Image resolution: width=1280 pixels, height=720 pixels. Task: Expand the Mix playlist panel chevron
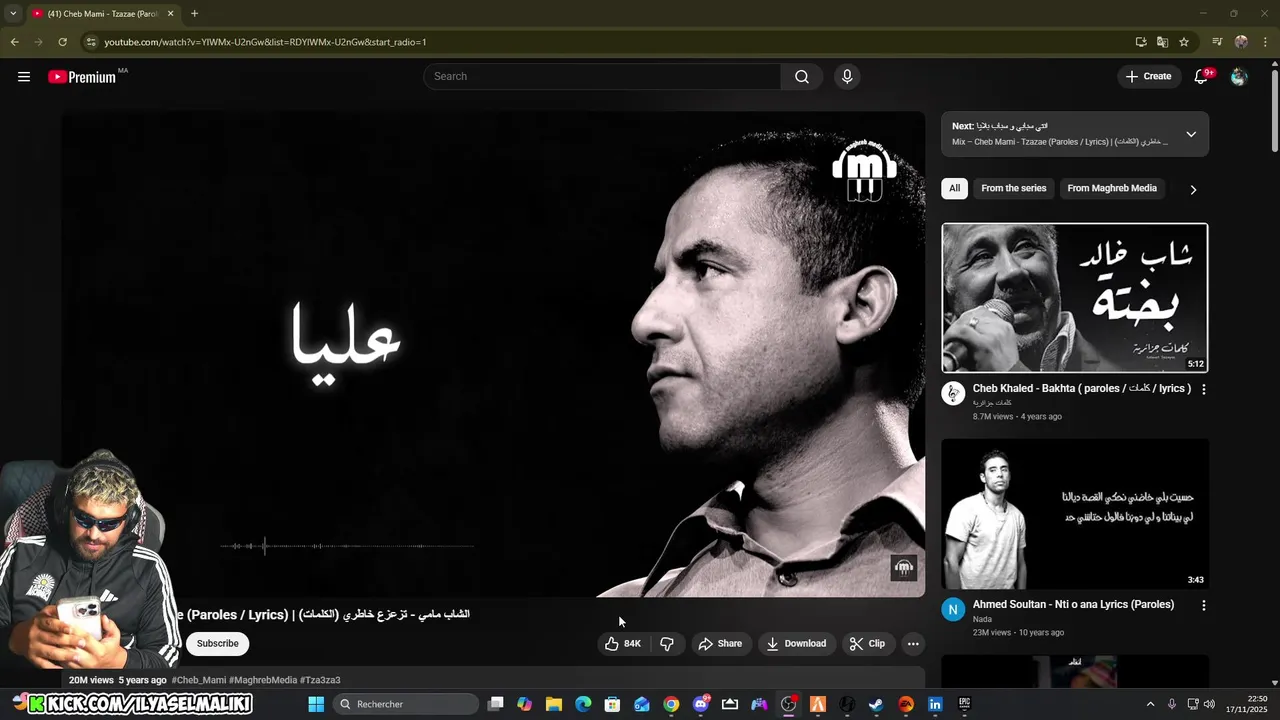[x=1191, y=134]
